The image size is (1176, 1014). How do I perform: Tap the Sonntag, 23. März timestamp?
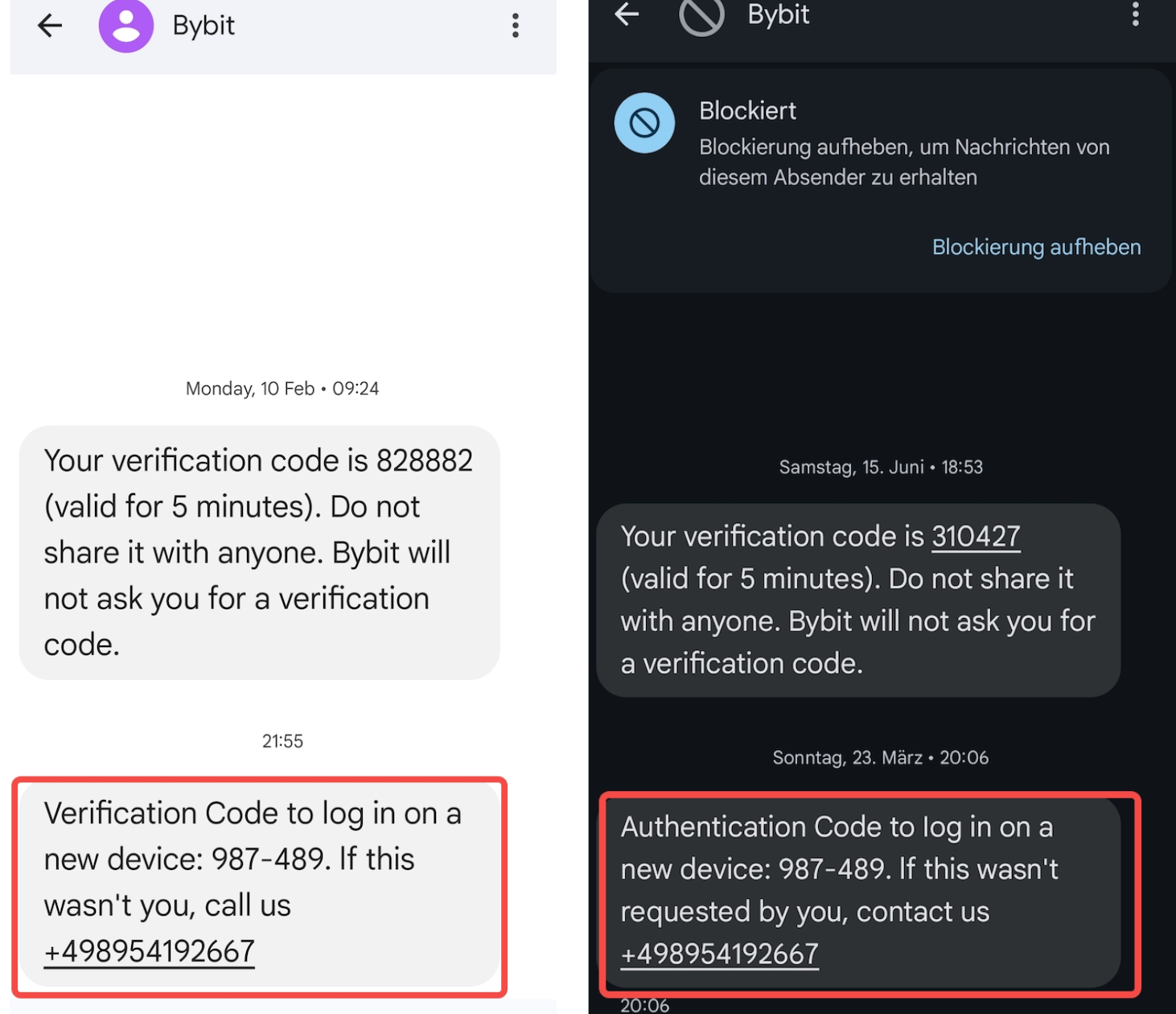881,757
